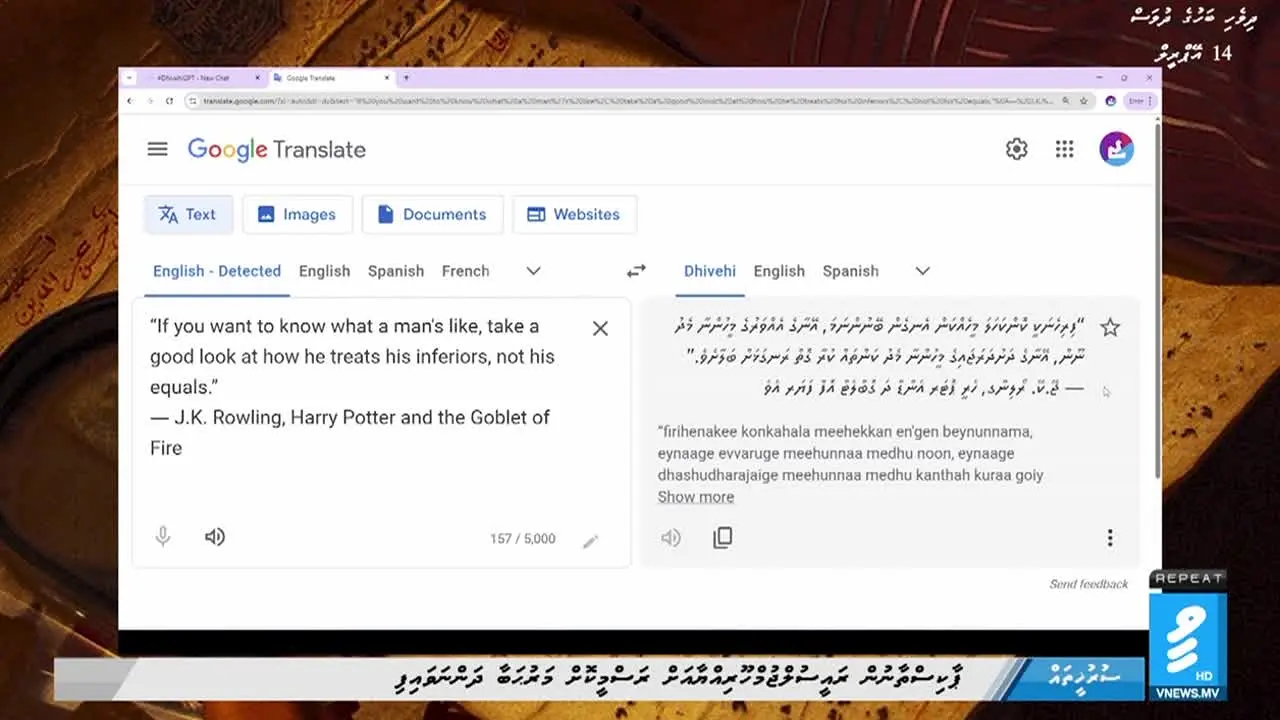
Task: Send feedback on the translation
Action: tap(1089, 584)
